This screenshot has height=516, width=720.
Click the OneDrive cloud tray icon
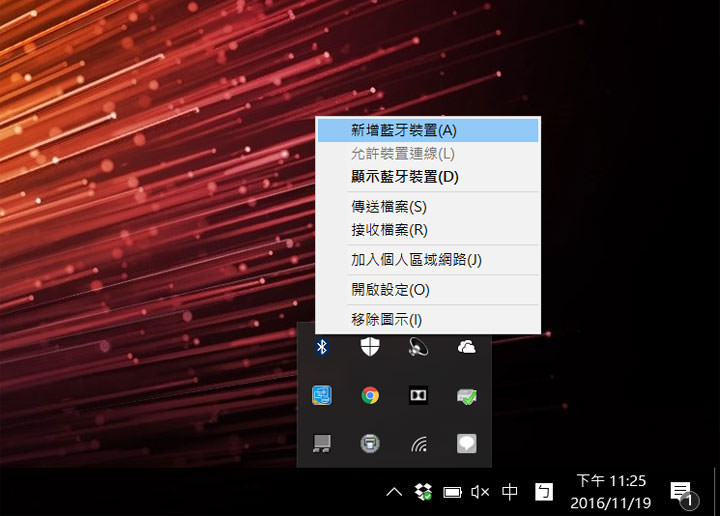click(466, 347)
